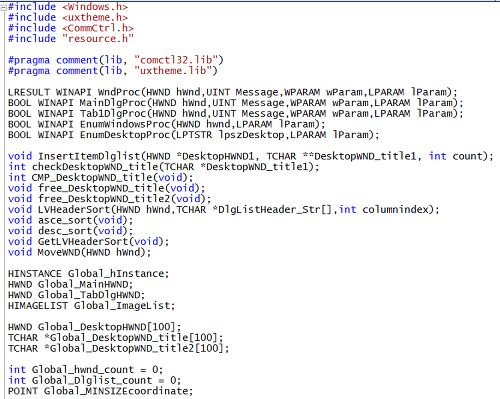
Task: Click the checkDesktopWND_title declaration line
Action: (164, 167)
